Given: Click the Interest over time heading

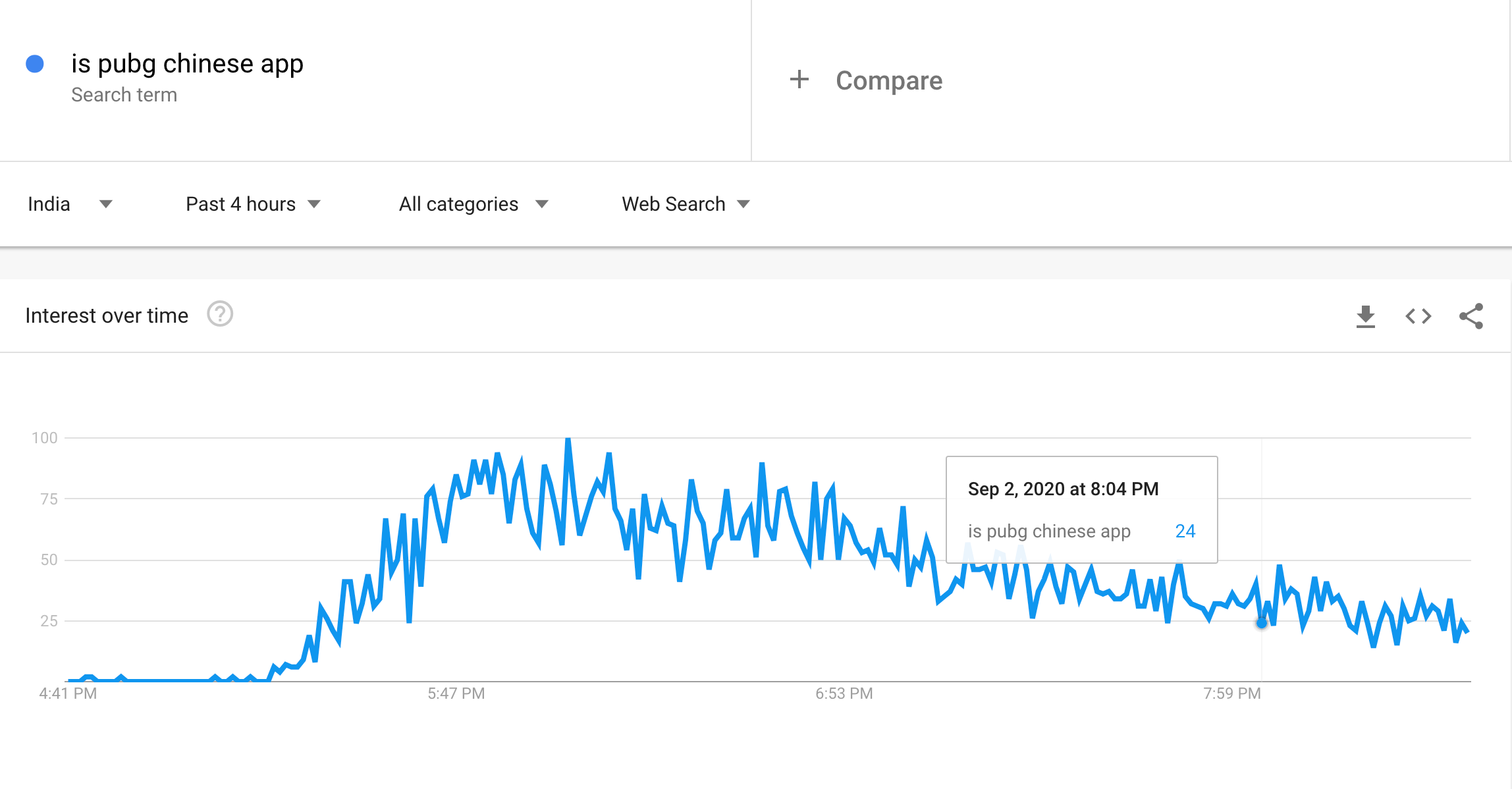Looking at the screenshot, I should (107, 315).
